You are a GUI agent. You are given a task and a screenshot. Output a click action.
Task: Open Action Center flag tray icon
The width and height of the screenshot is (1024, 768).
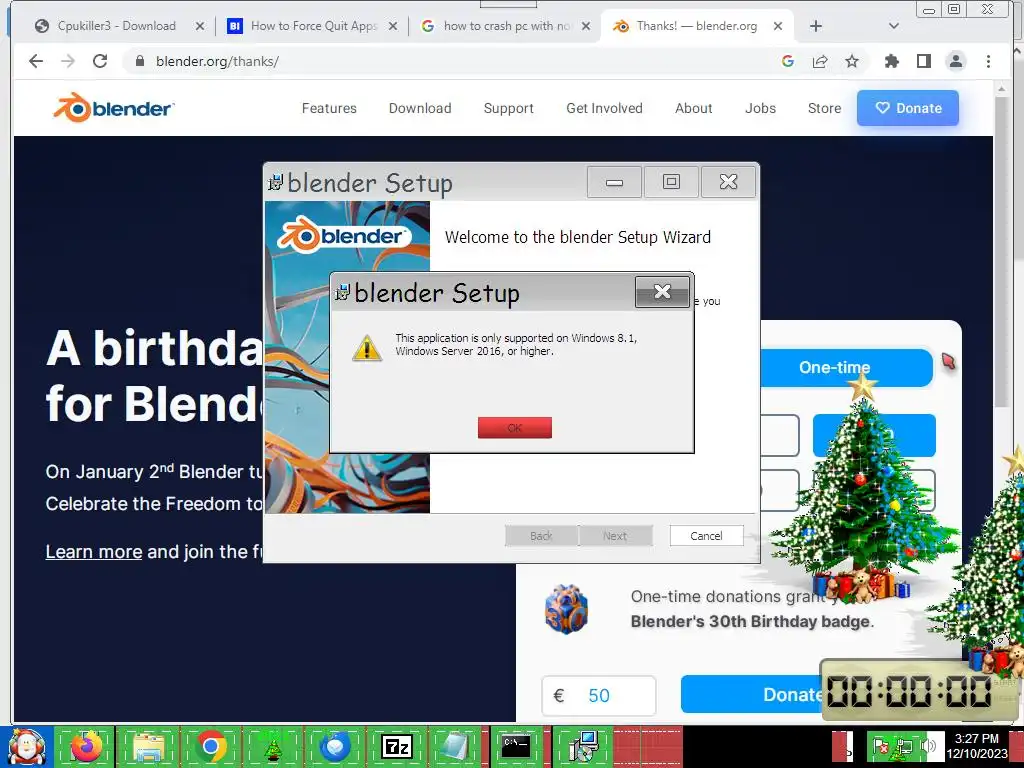(x=881, y=746)
